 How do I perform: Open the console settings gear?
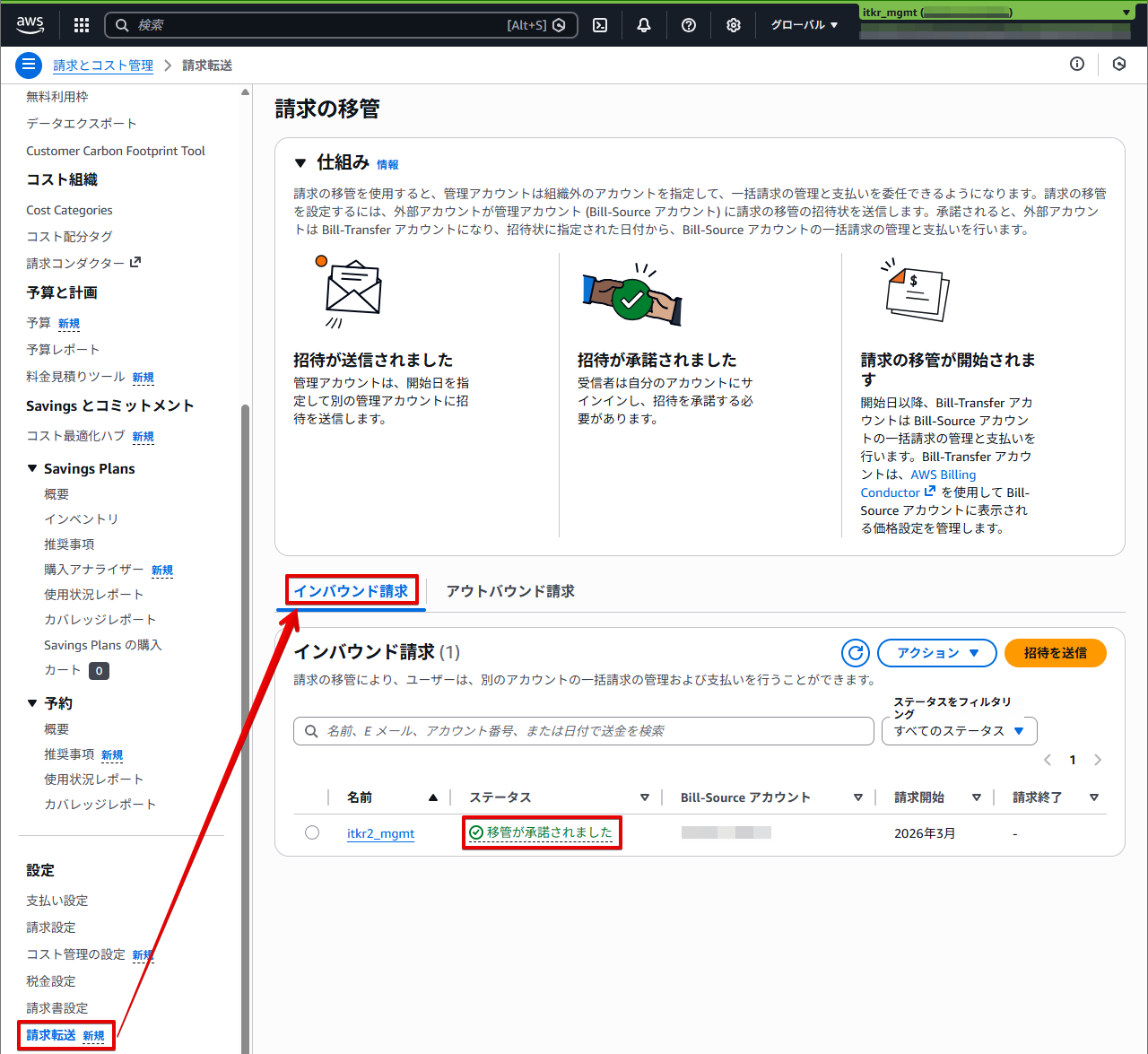tap(734, 25)
